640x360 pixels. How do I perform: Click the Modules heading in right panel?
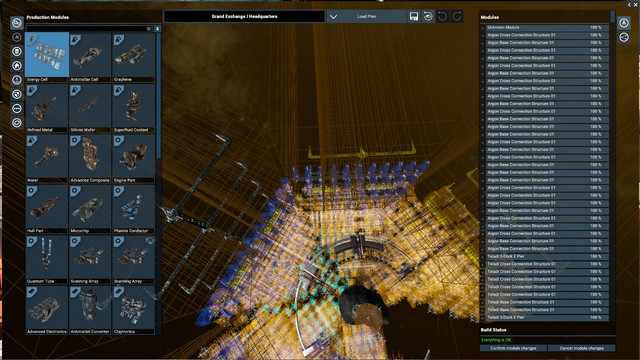pyautogui.click(x=489, y=18)
